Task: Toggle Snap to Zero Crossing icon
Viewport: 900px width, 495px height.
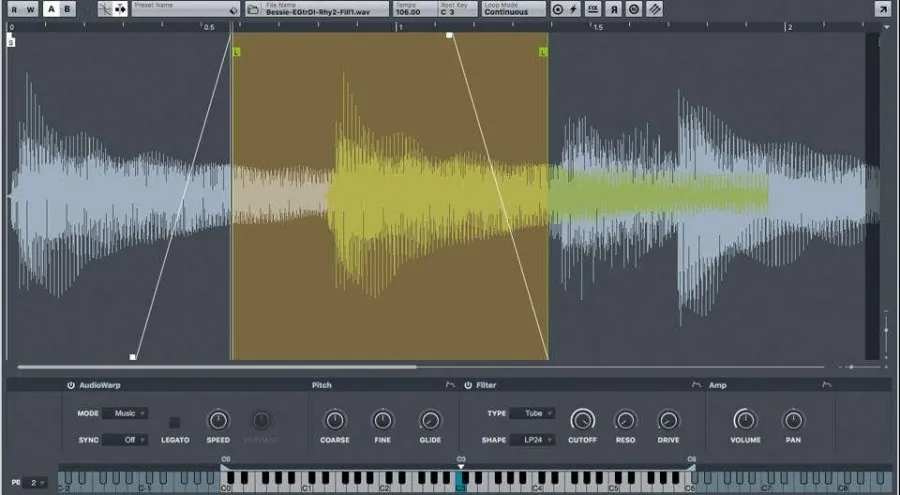Action: tap(105, 9)
